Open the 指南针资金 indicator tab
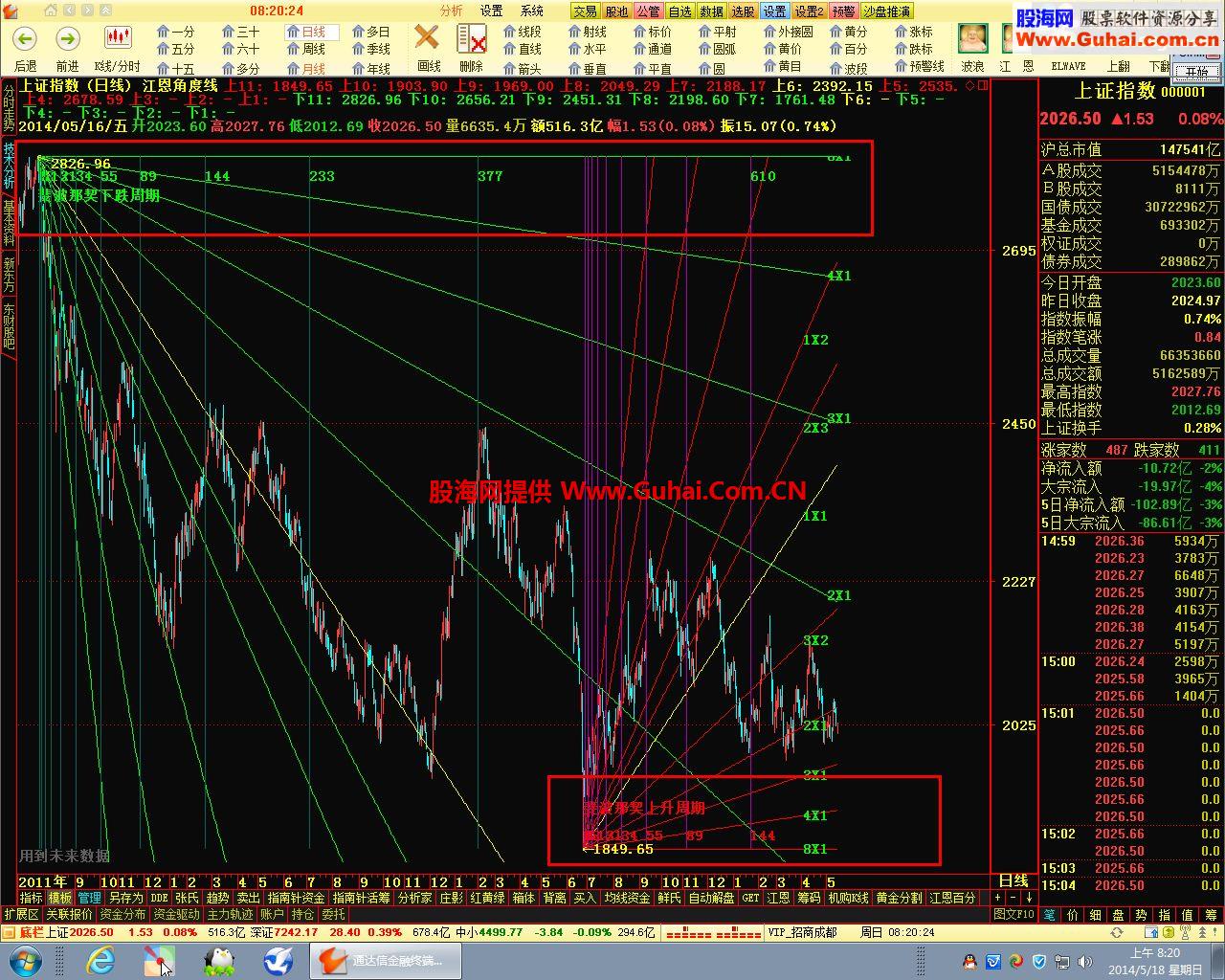The height and width of the screenshot is (980, 1225). [297, 898]
